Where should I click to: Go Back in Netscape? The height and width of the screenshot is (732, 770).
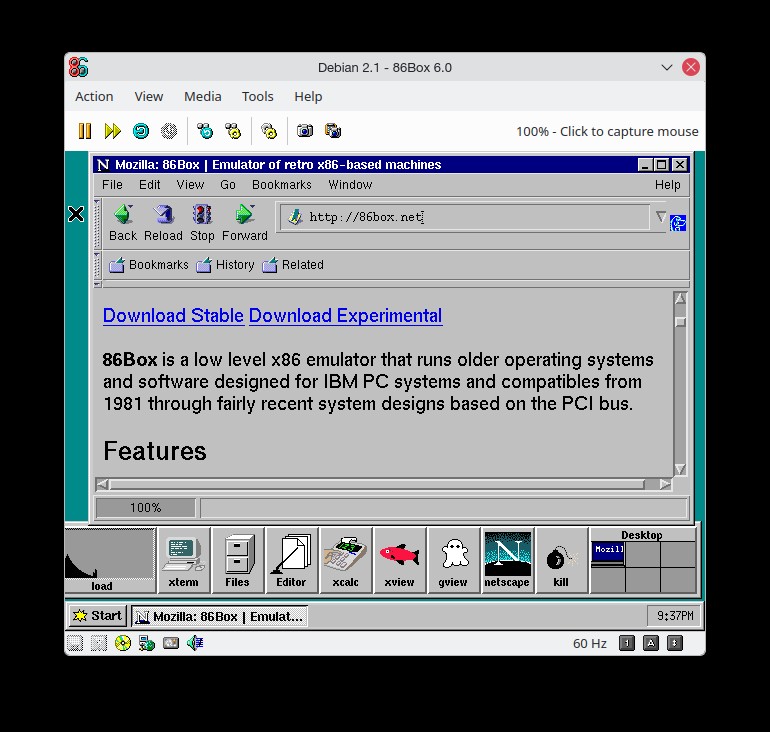[123, 223]
